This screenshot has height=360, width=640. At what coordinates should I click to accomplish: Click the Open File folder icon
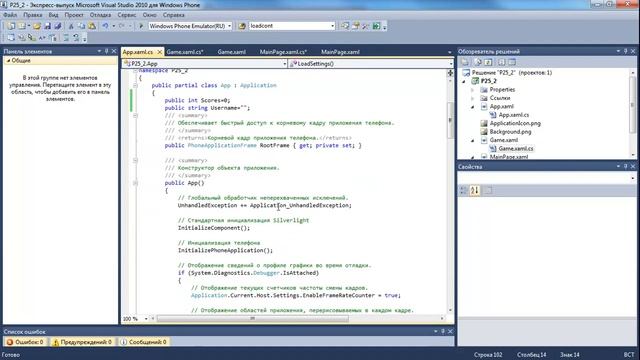[37, 26]
